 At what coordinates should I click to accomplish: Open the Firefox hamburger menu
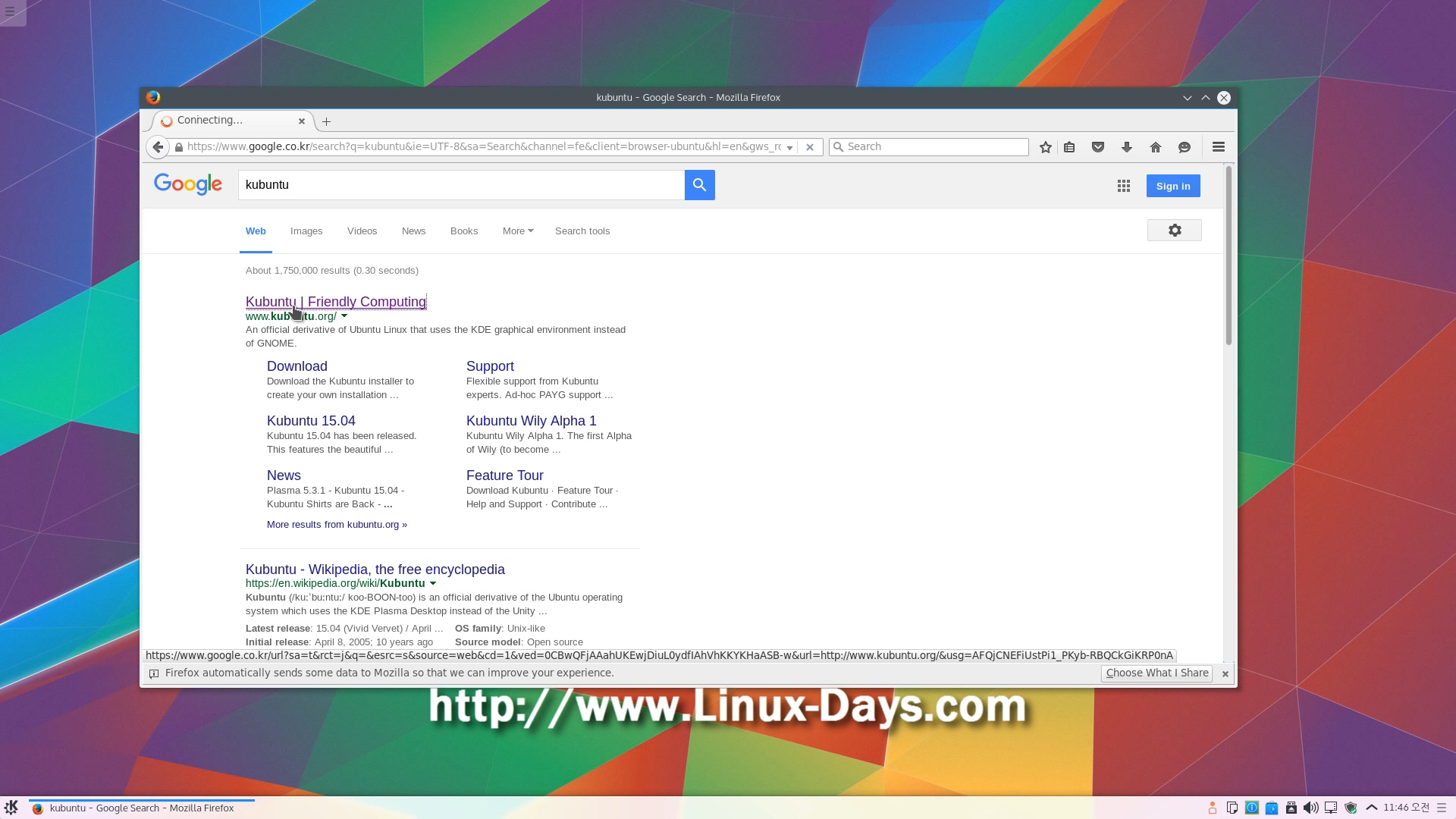coord(1219,147)
